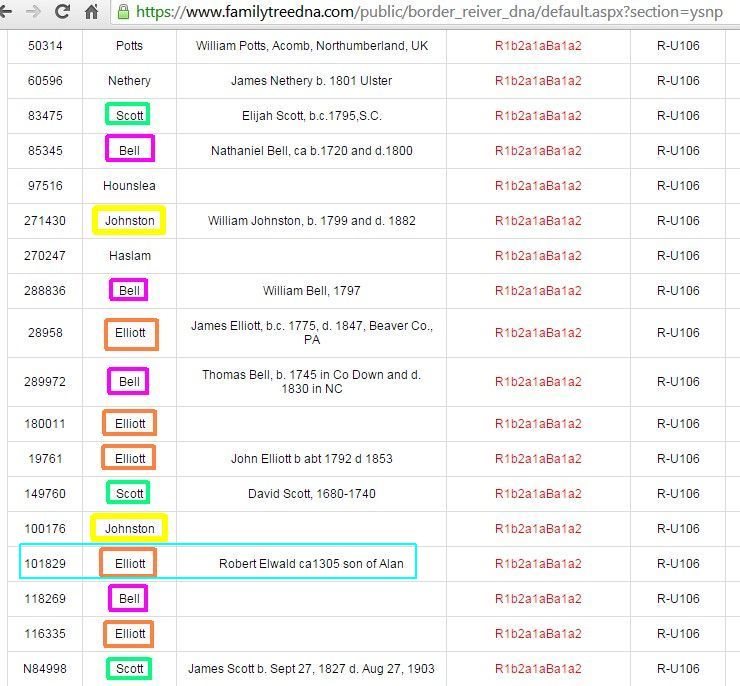Click the browser back arrow
This screenshot has height=686, width=740.
pyautogui.click(x=10, y=12)
